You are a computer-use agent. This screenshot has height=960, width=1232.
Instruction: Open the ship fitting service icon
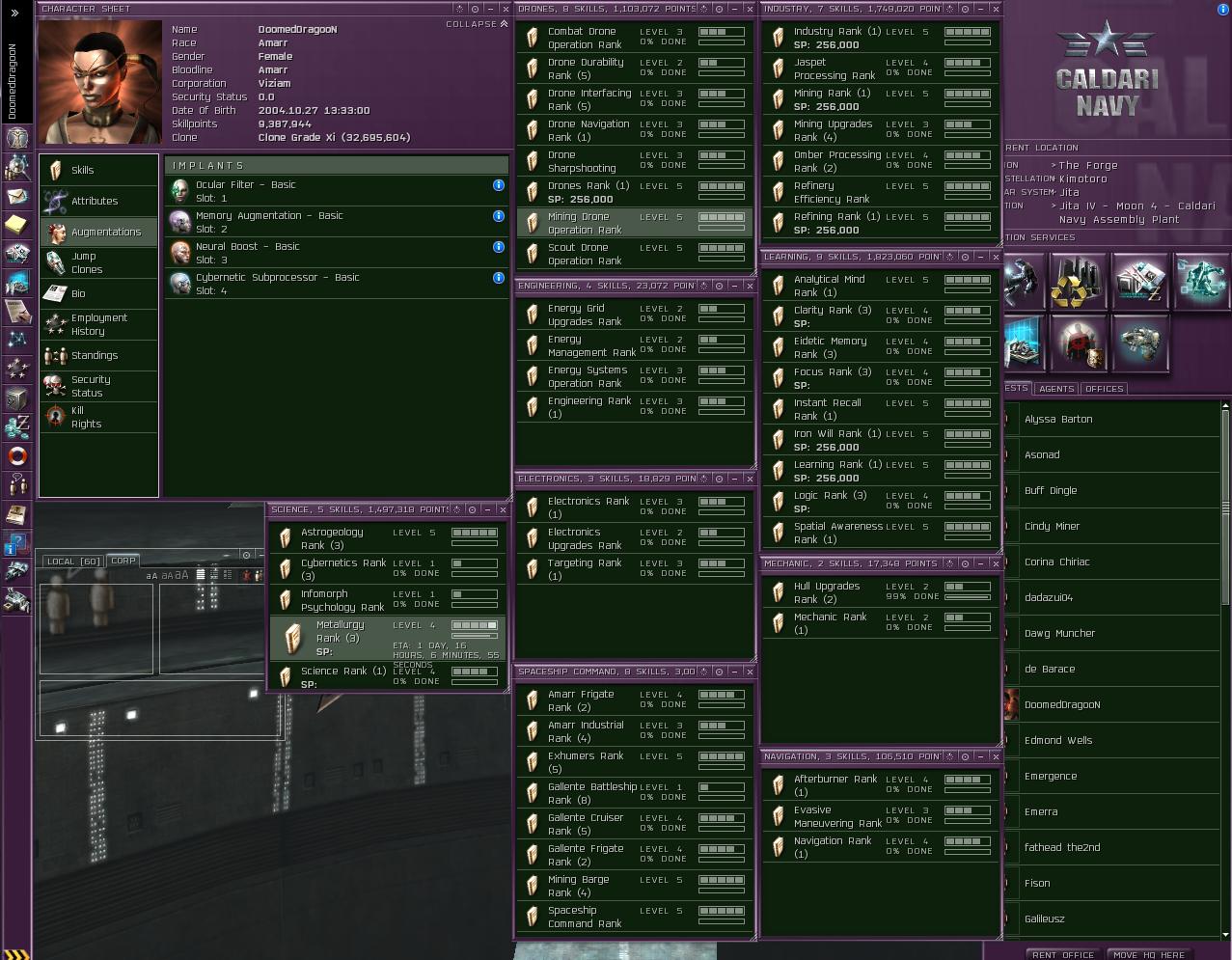1139,343
